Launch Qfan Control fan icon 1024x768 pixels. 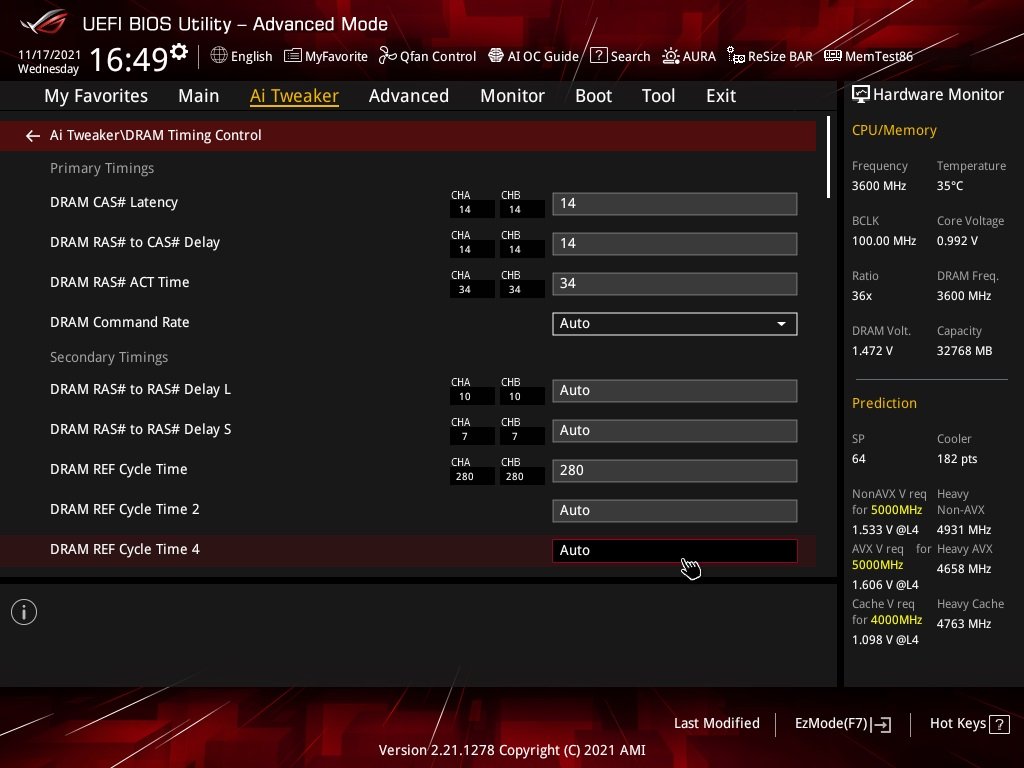[387, 56]
